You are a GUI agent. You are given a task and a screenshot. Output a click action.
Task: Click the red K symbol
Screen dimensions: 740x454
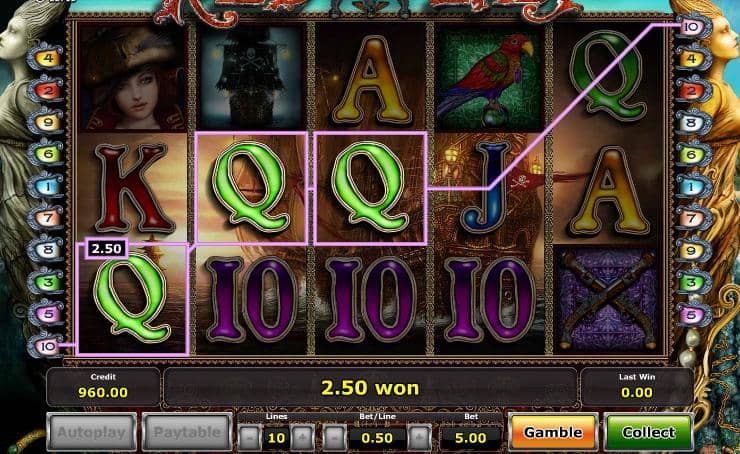pyautogui.click(x=133, y=189)
